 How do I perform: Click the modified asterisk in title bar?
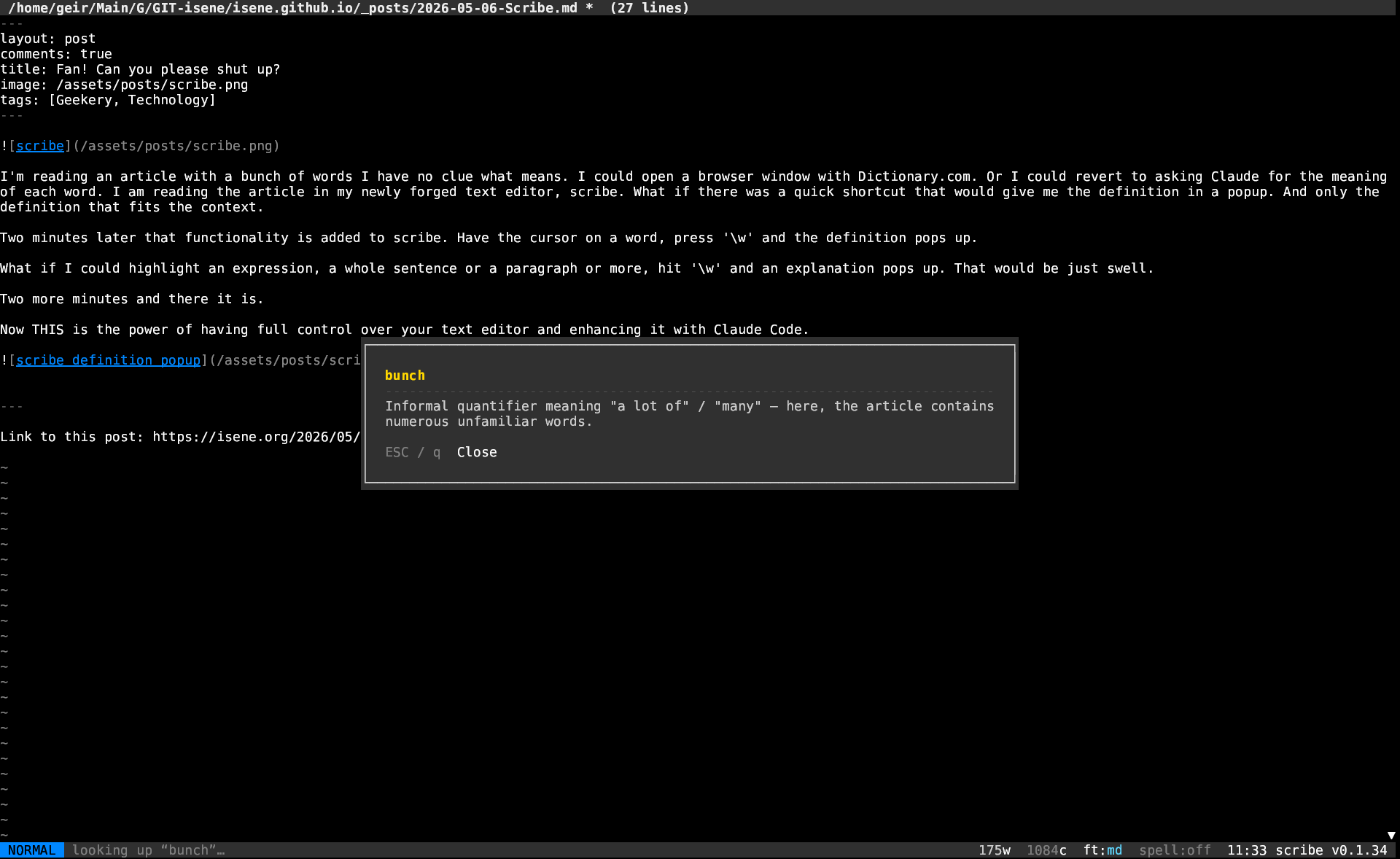tap(589, 8)
